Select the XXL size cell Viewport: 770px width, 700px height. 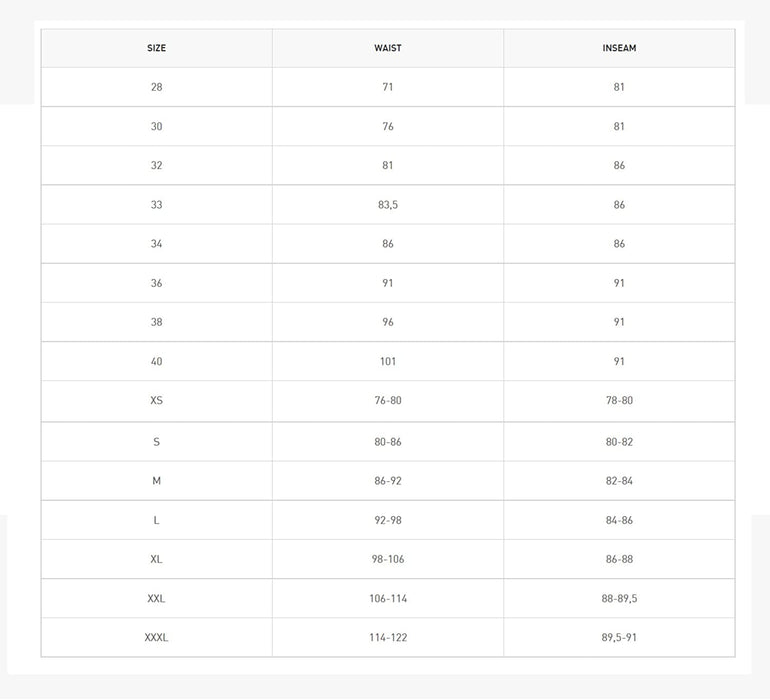[156, 599]
